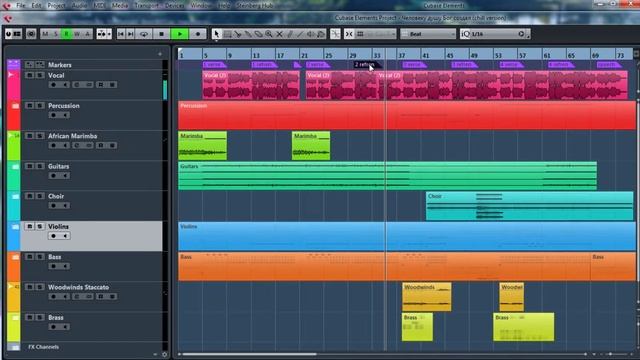Open the Edit menu

36,6
